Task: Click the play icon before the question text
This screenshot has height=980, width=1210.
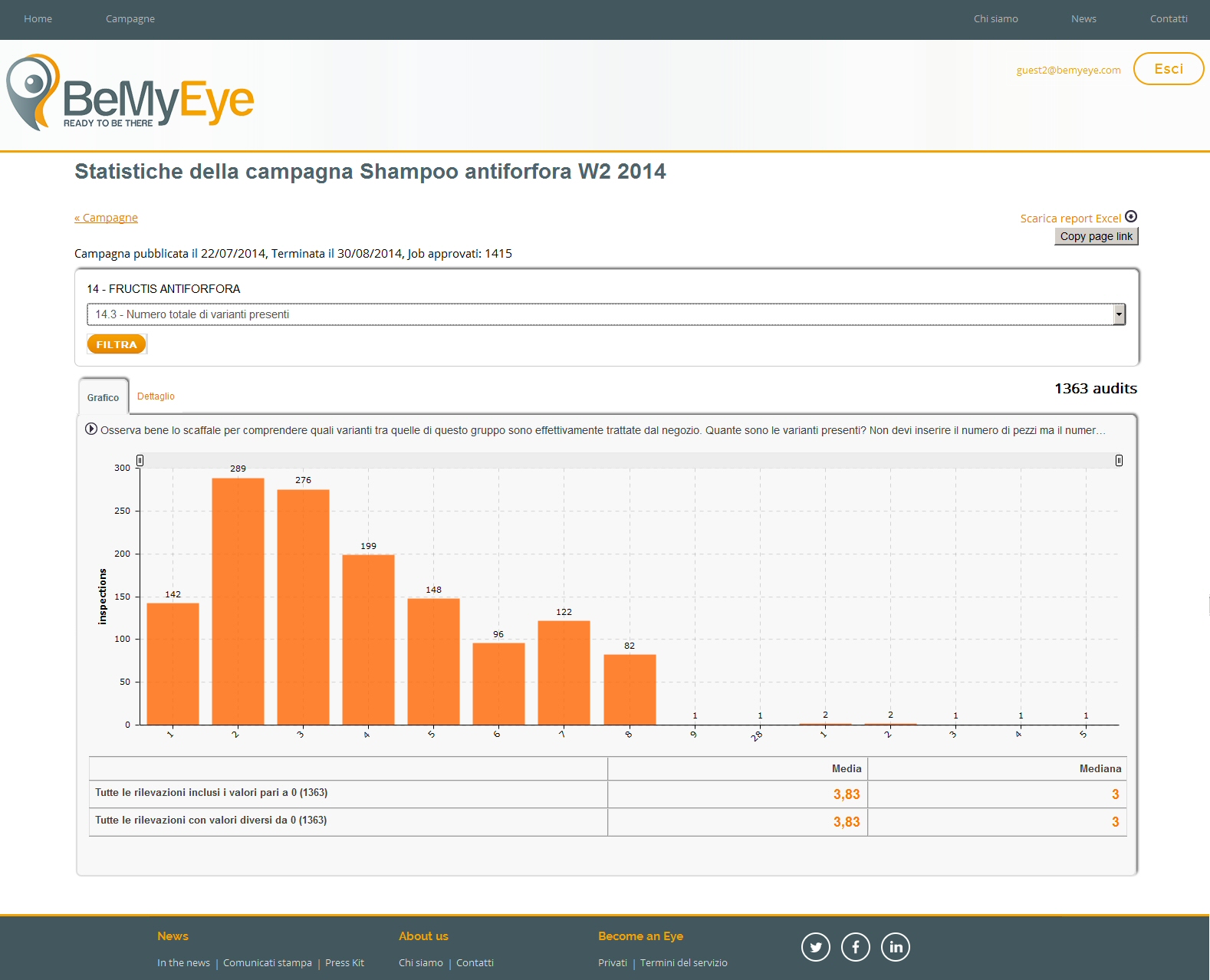Action: (91, 429)
